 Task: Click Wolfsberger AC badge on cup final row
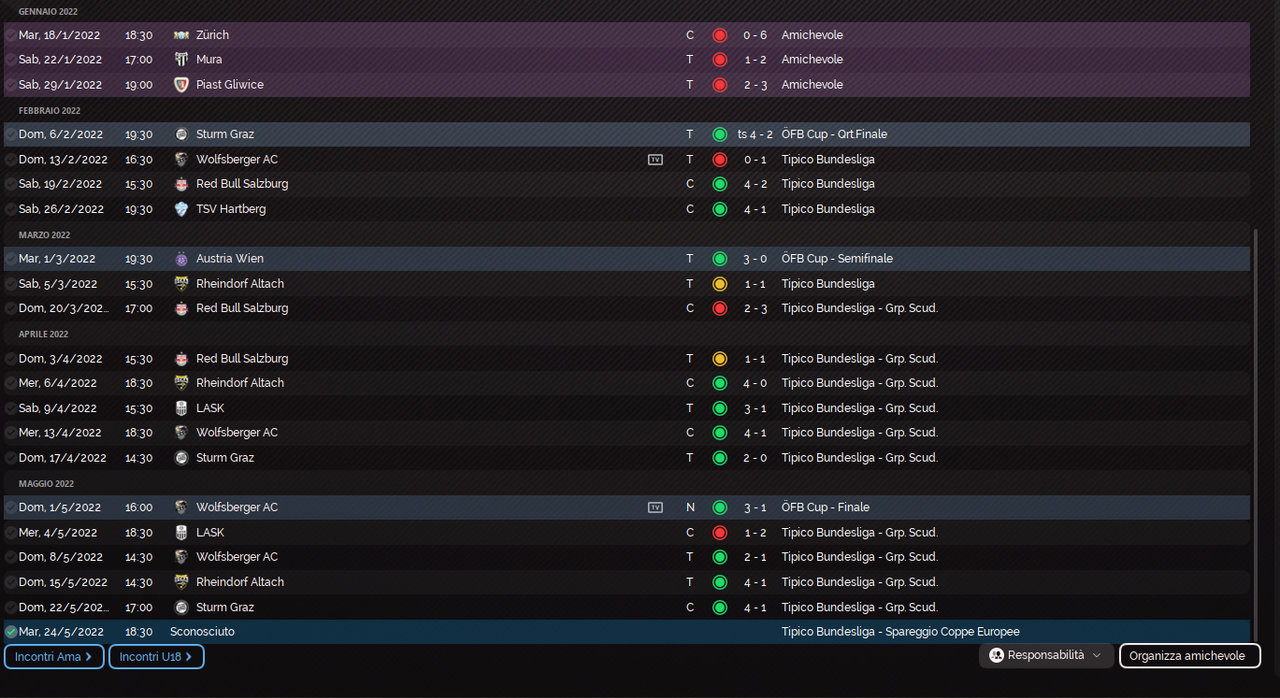click(181, 507)
